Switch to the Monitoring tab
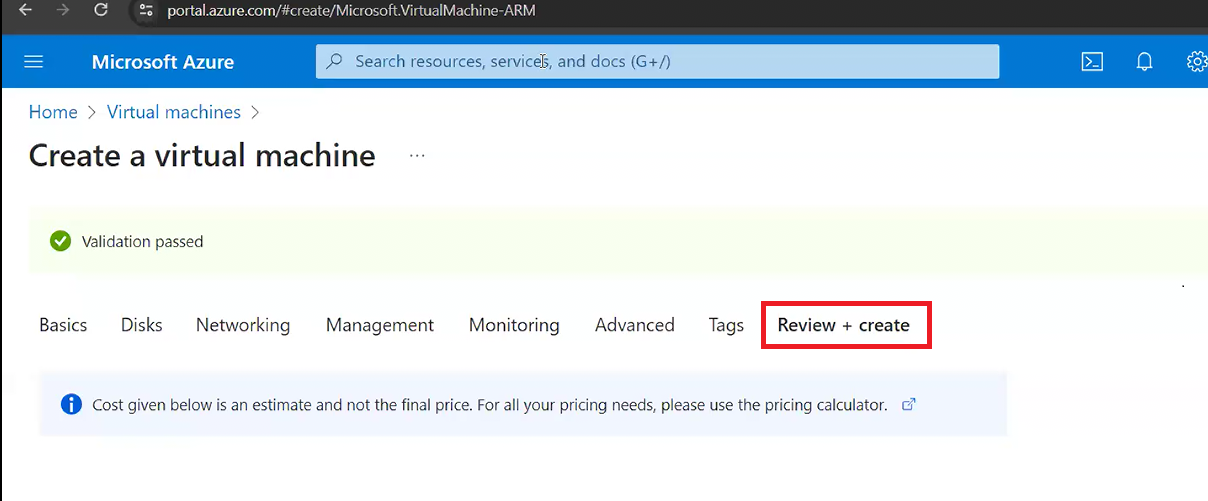Viewport: 1208px width, 501px height. pos(514,325)
